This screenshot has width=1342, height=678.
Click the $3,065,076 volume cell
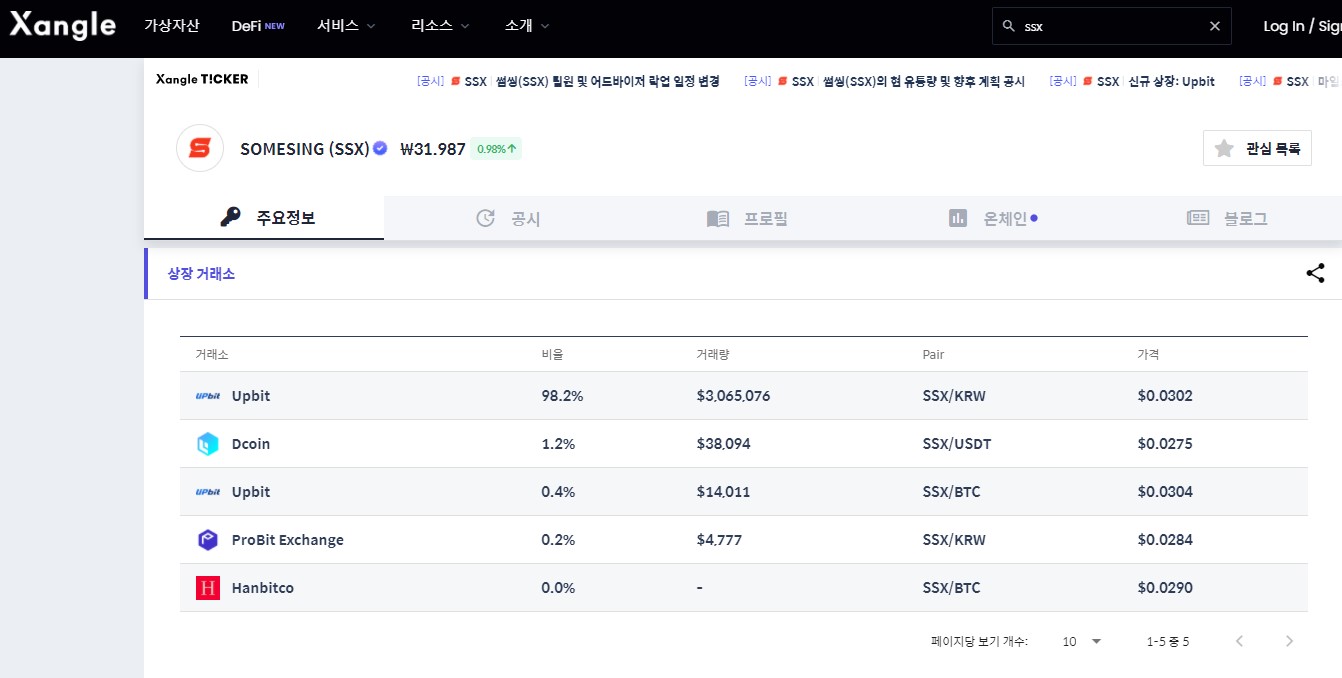733,396
